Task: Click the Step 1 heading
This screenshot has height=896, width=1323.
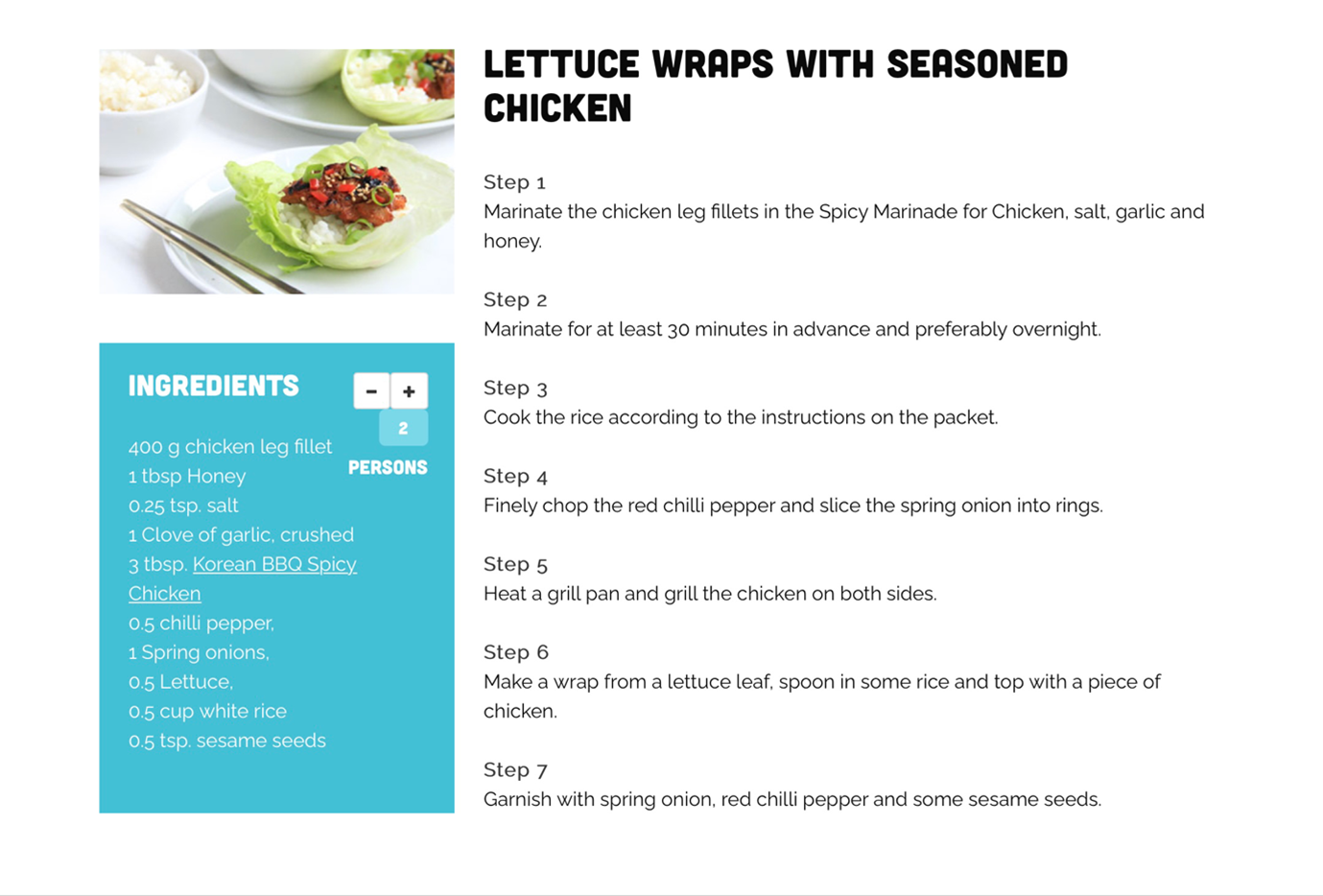Action: [x=514, y=182]
